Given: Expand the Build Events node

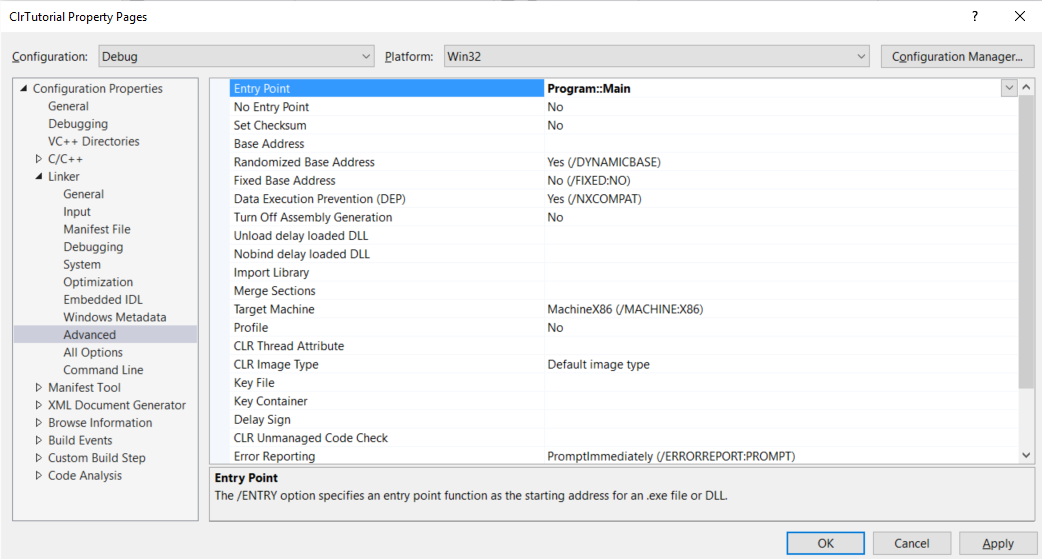Looking at the screenshot, I should [x=39, y=441].
